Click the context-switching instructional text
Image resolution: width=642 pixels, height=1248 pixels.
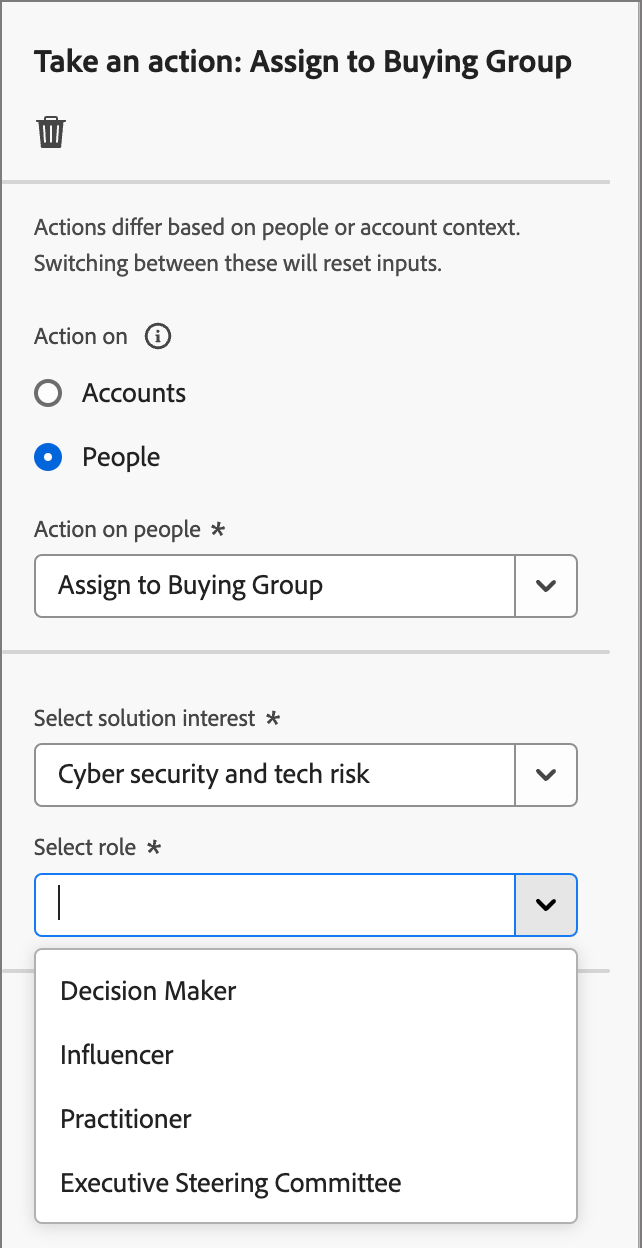280,245
